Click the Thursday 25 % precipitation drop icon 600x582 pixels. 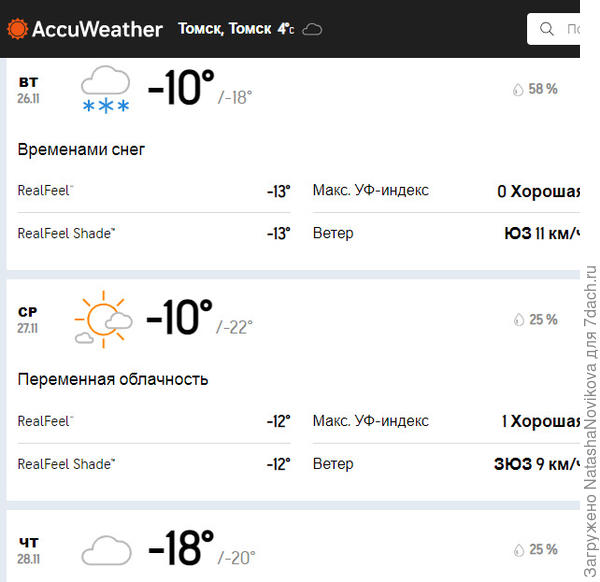518,549
